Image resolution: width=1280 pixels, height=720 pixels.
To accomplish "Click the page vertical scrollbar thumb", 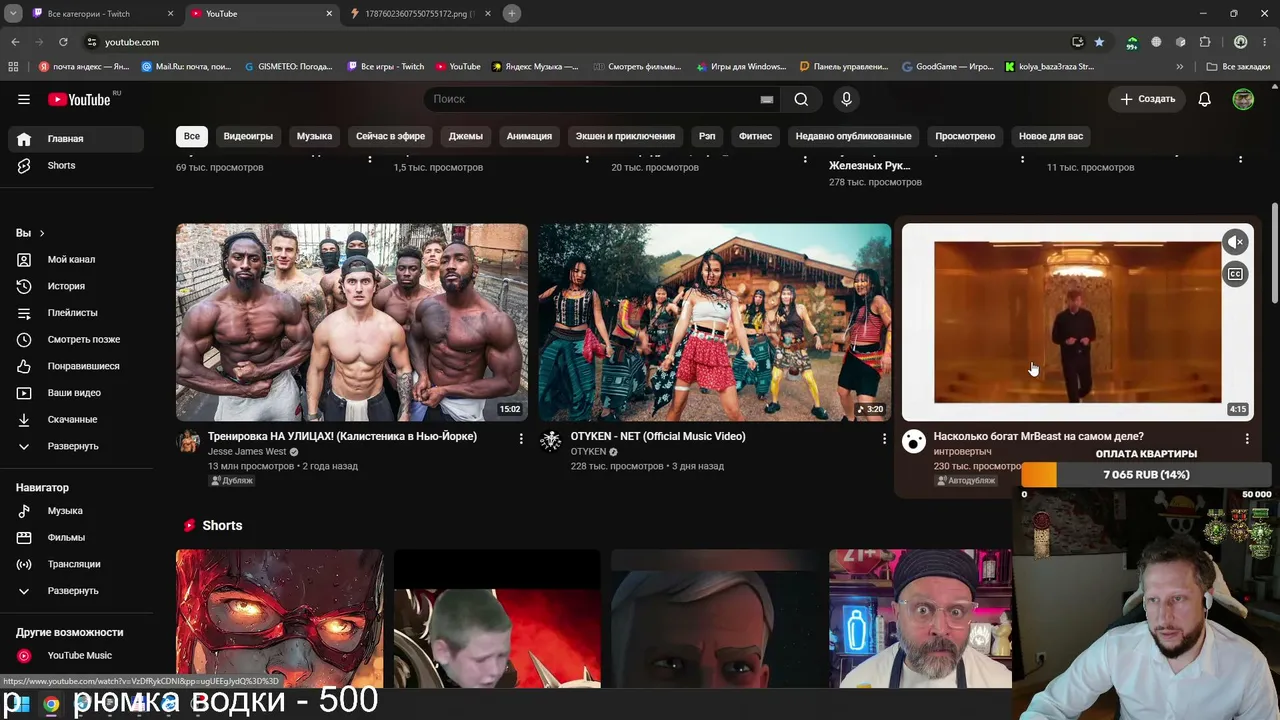I will 1274,254.
